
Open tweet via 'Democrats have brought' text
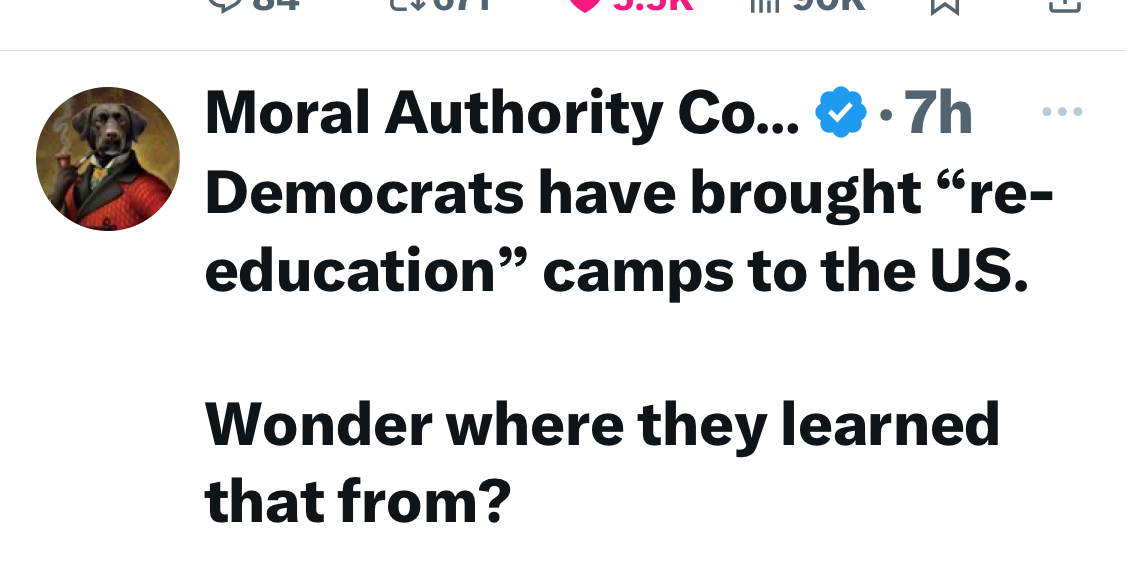563,192
